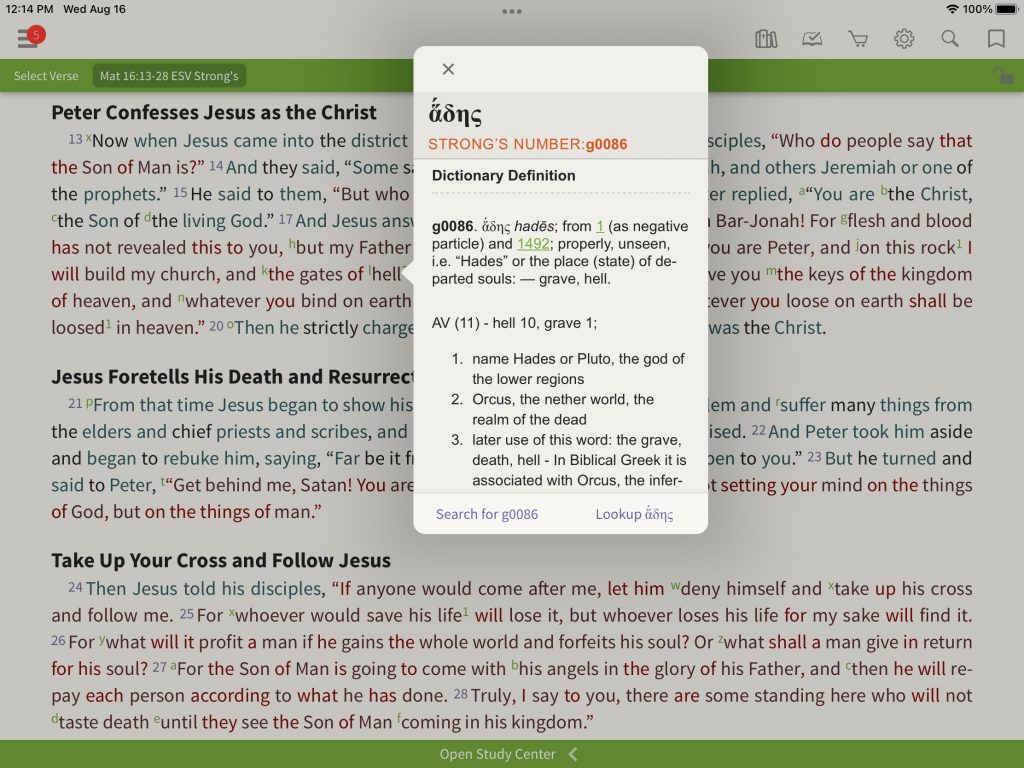Screen dimensions: 1024x768
Task: Tap verse number 22
Action: pyautogui.click(x=758, y=430)
